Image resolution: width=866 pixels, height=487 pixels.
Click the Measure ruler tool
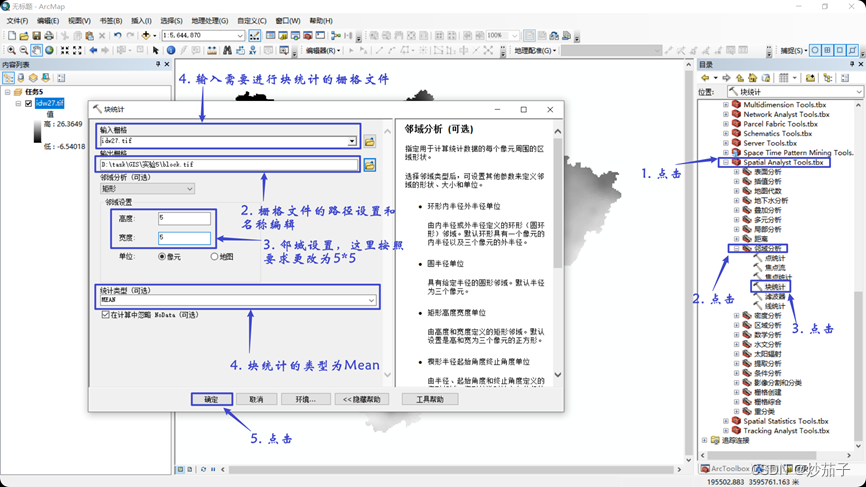(212, 50)
